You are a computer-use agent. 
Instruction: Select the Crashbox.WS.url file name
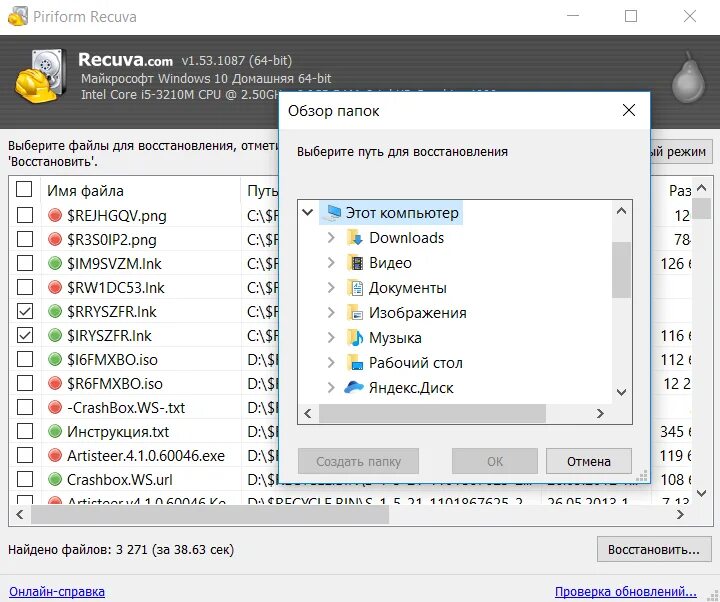point(119,479)
